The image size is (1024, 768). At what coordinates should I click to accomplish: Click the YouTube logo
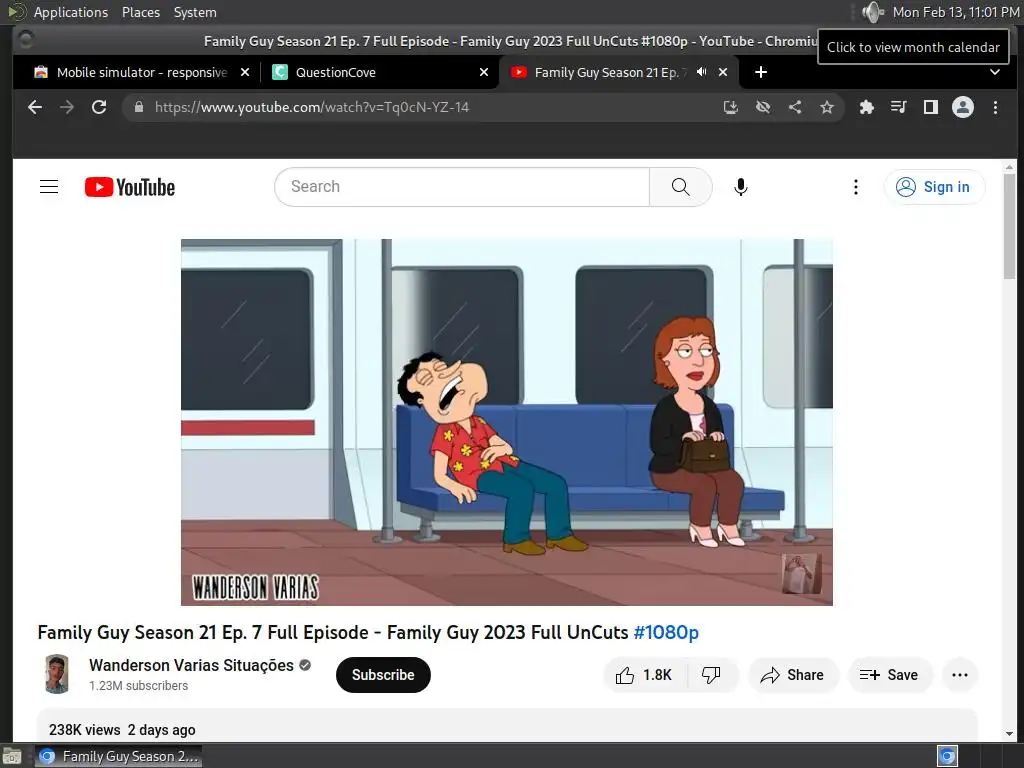[129, 187]
